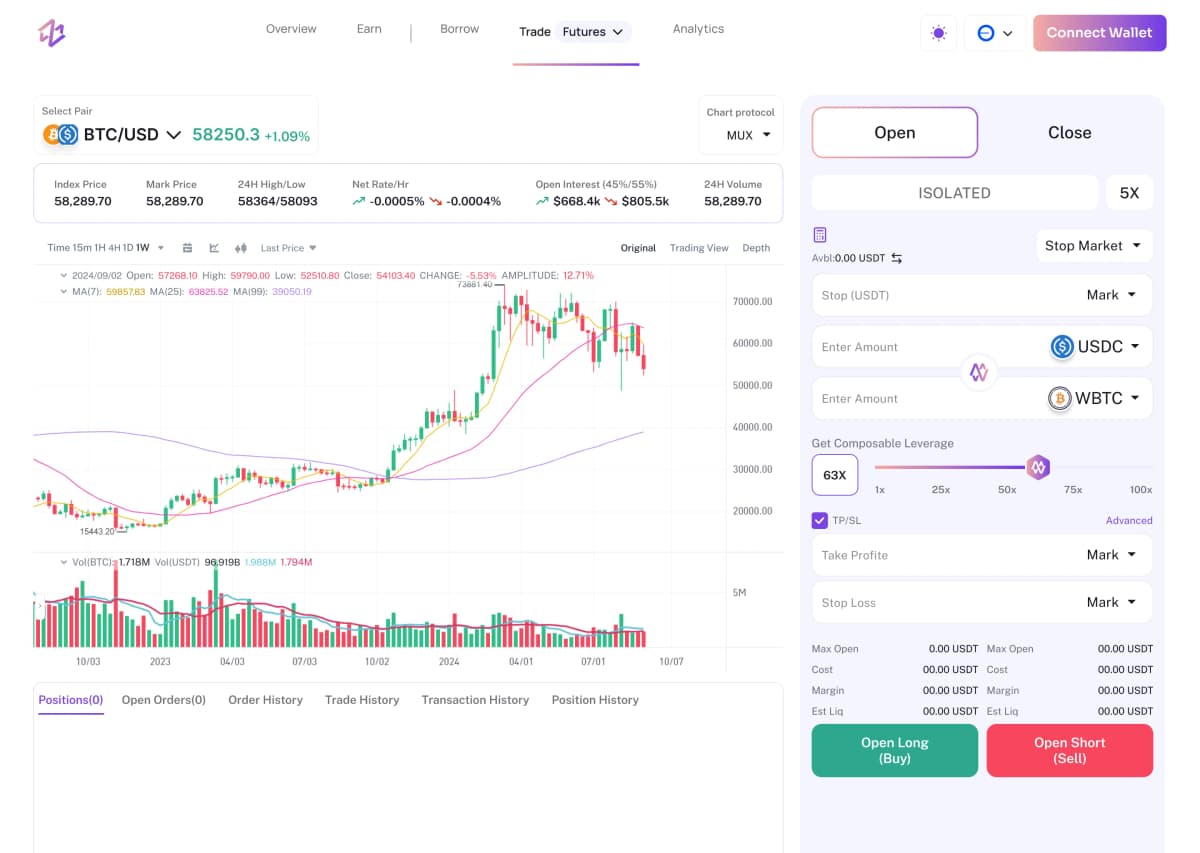Click the swap tokens icon between amount fields

tap(979, 372)
